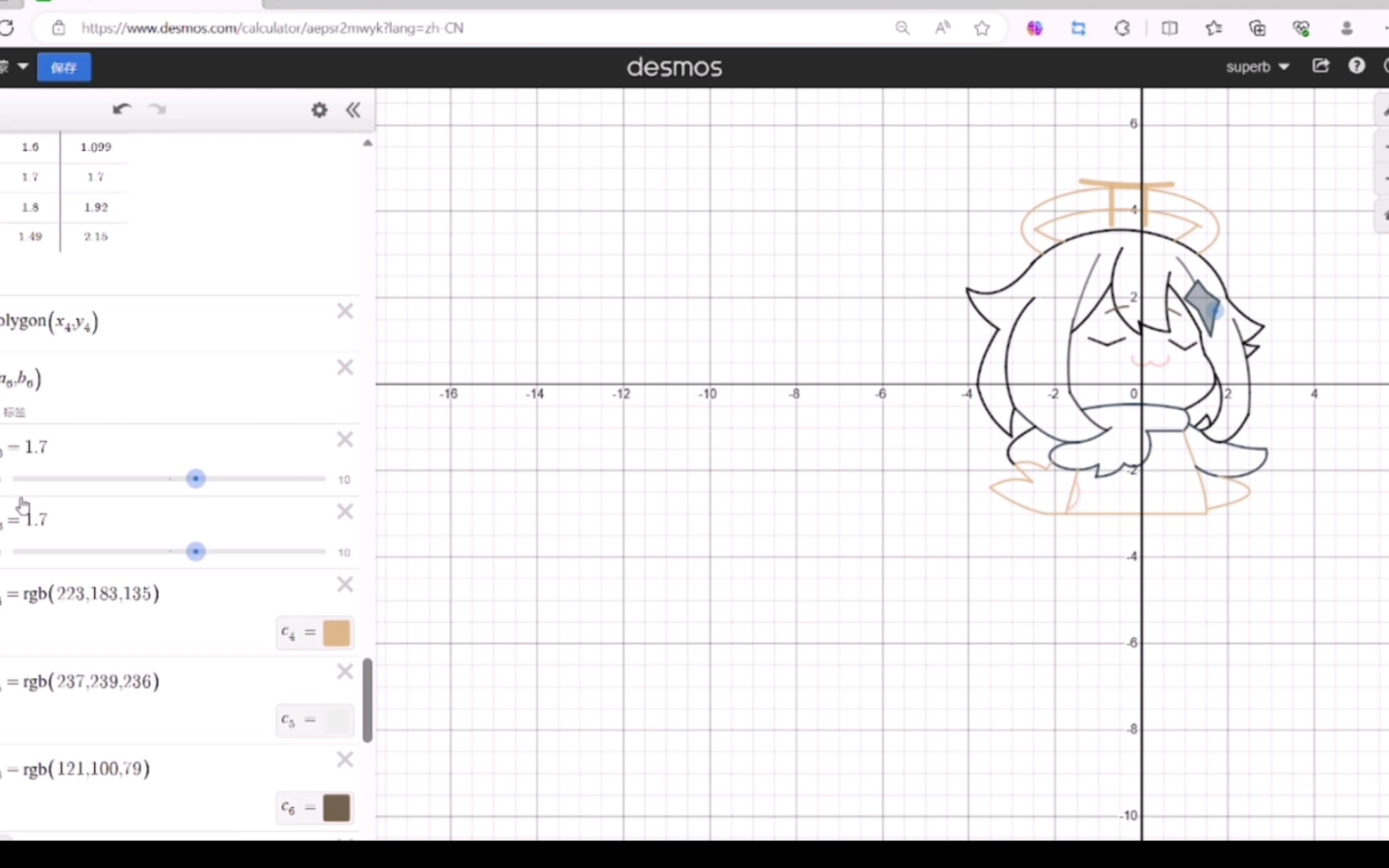Click the scroll up arrow of list
1389x868 pixels.
367,143
